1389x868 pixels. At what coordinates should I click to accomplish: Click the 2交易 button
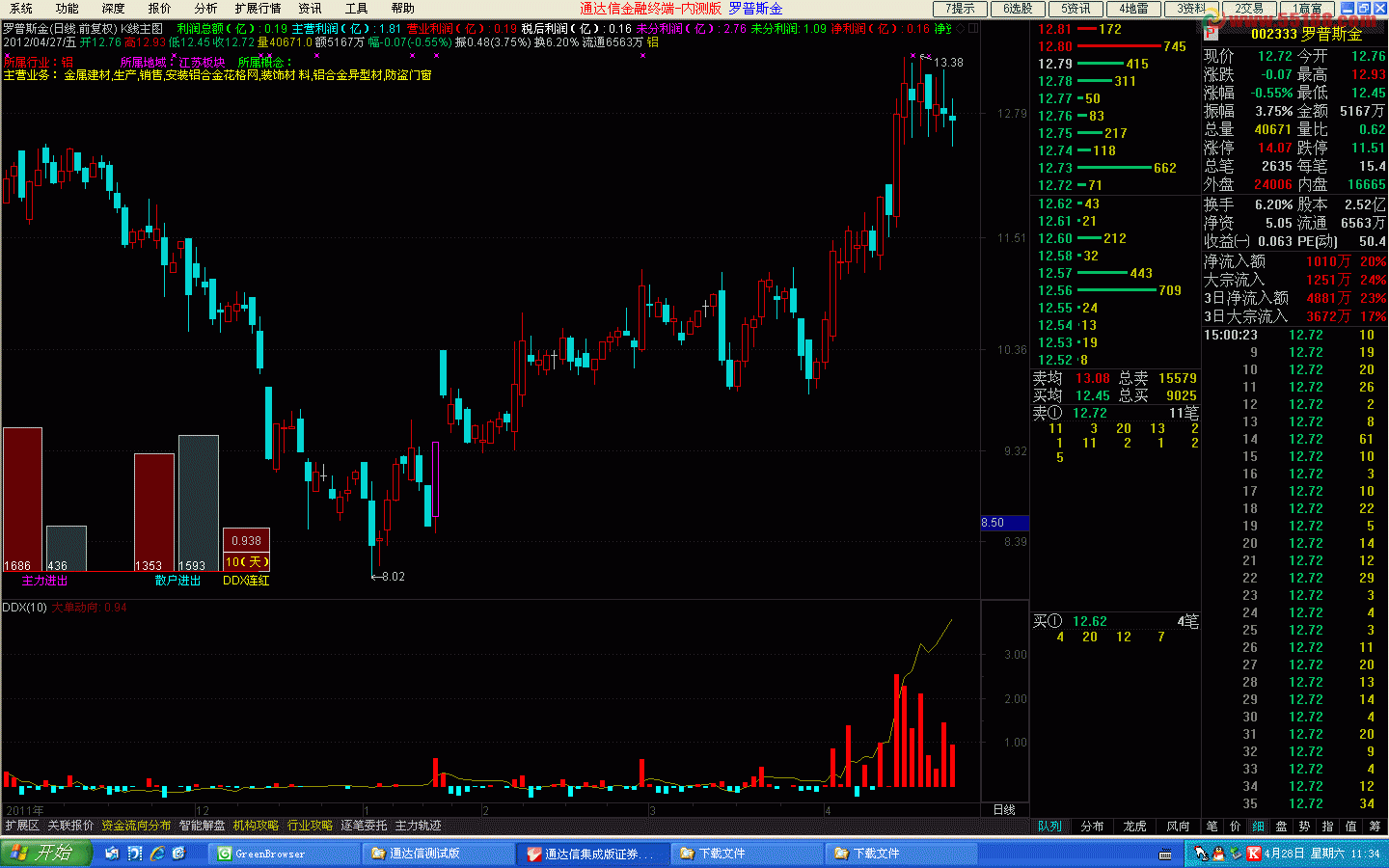[x=1249, y=9]
